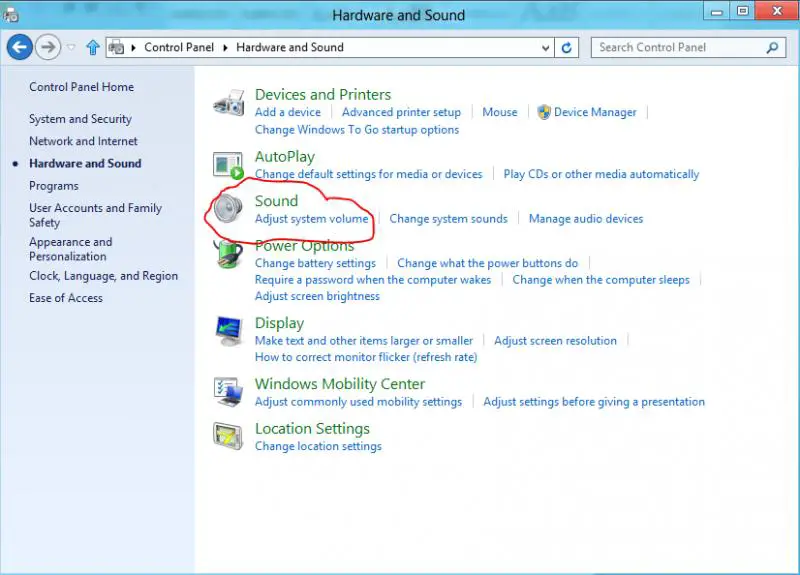Open the Display heading link
The width and height of the screenshot is (800, 575).
click(280, 323)
